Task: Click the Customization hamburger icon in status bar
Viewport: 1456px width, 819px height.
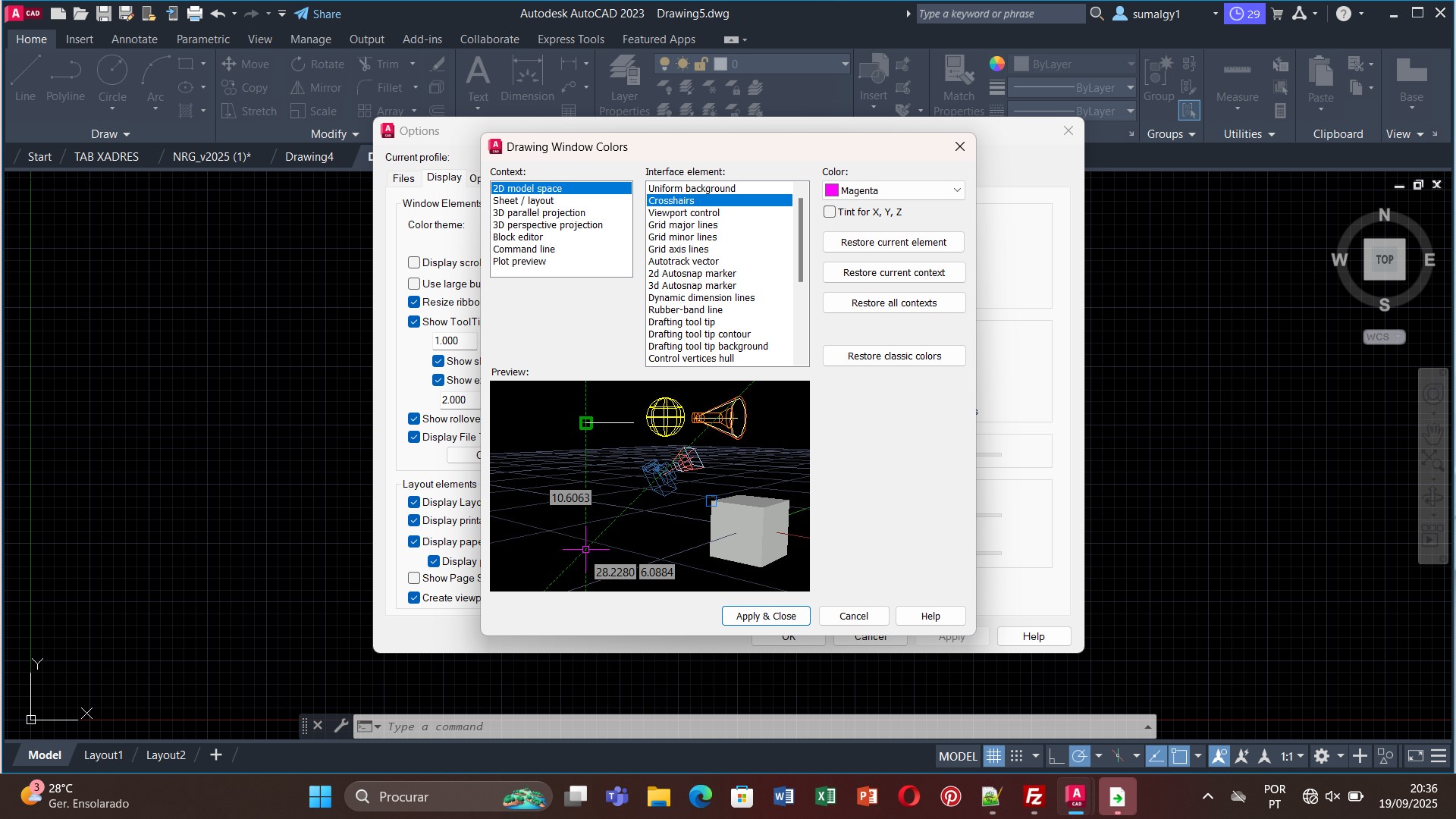Action: tap(1438, 756)
